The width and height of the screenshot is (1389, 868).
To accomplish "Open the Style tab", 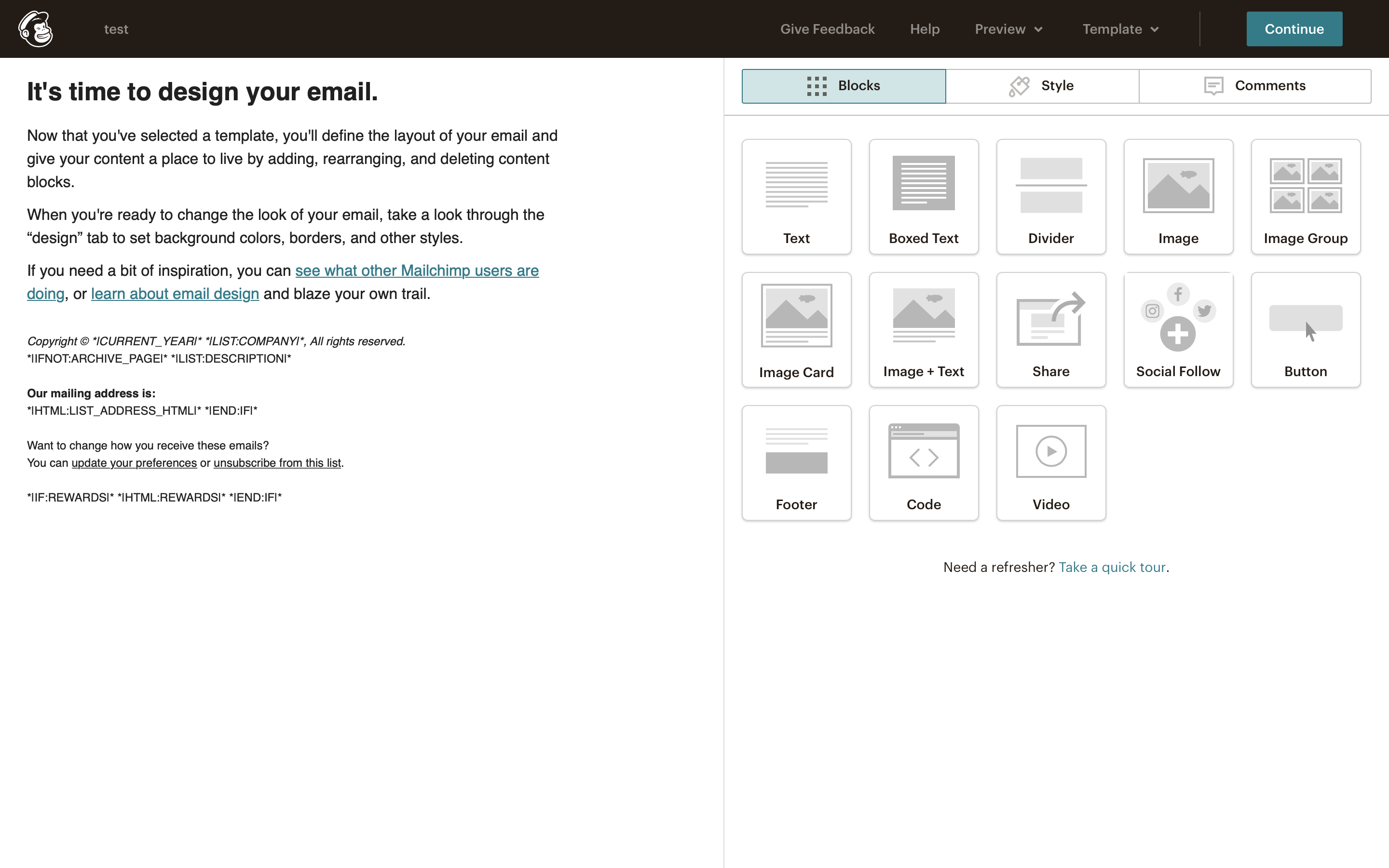I will coord(1042,86).
